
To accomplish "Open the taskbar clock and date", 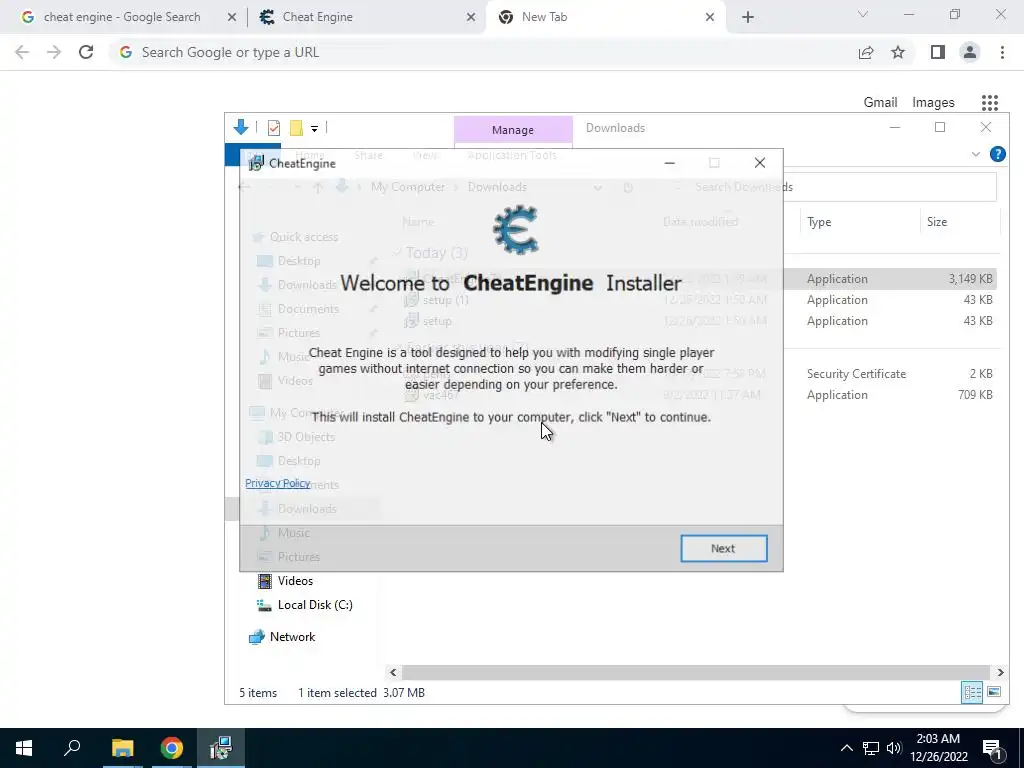I will 938,748.
